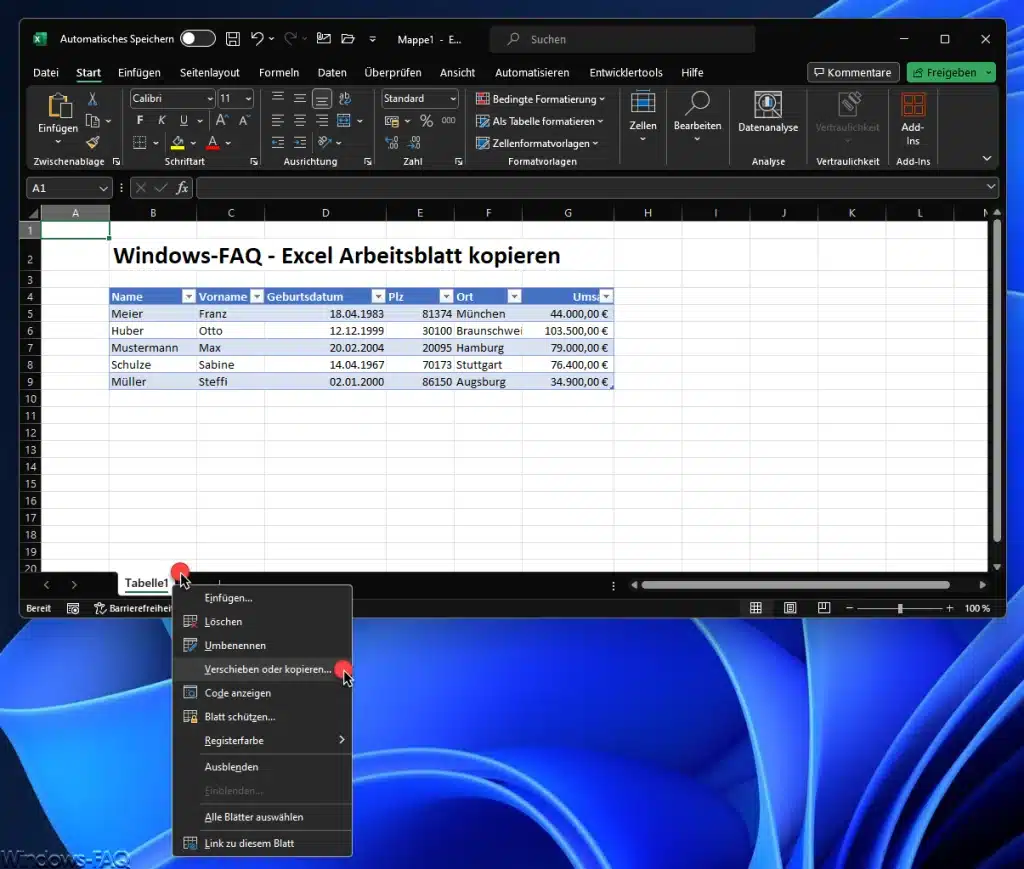Click the formula bar input field
The image size is (1024, 869).
[591, 188]
